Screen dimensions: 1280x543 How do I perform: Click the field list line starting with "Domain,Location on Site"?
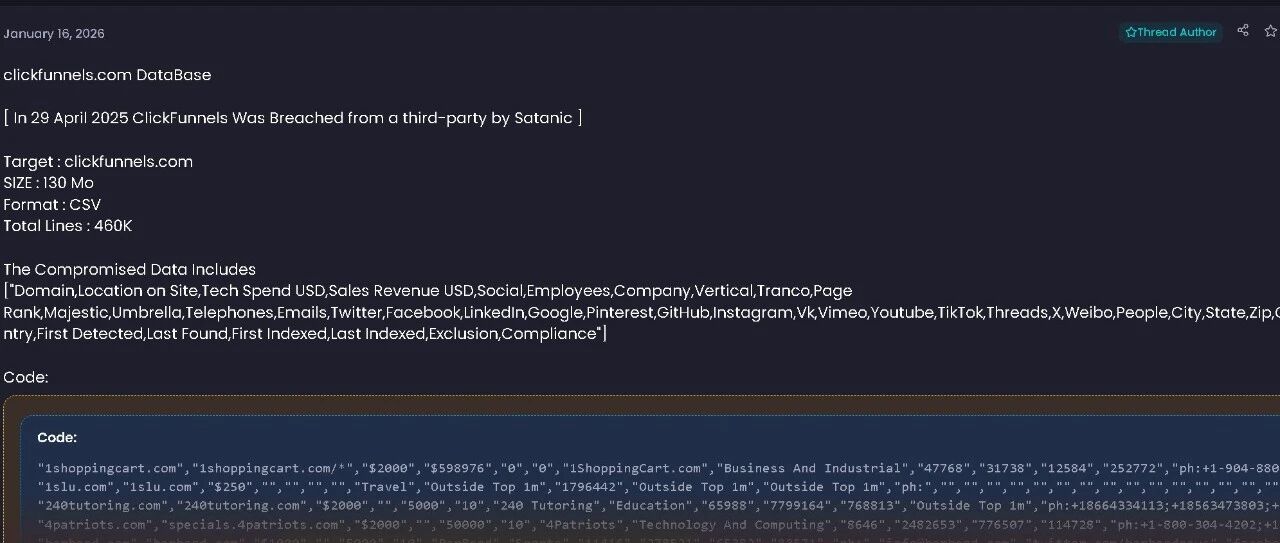[x=428, y=291]
